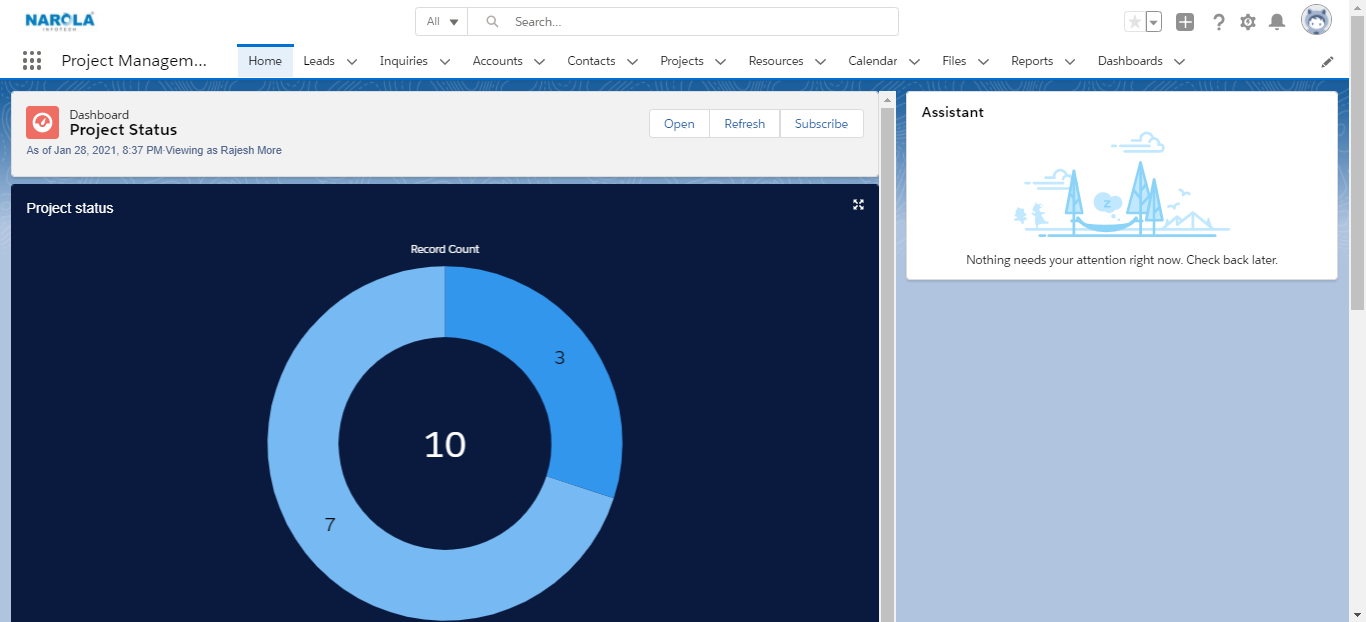The height and width of the screenshot is (622, 1366).
Task: Subscribe to the Project Status dashboard
Action: (821, 123)
